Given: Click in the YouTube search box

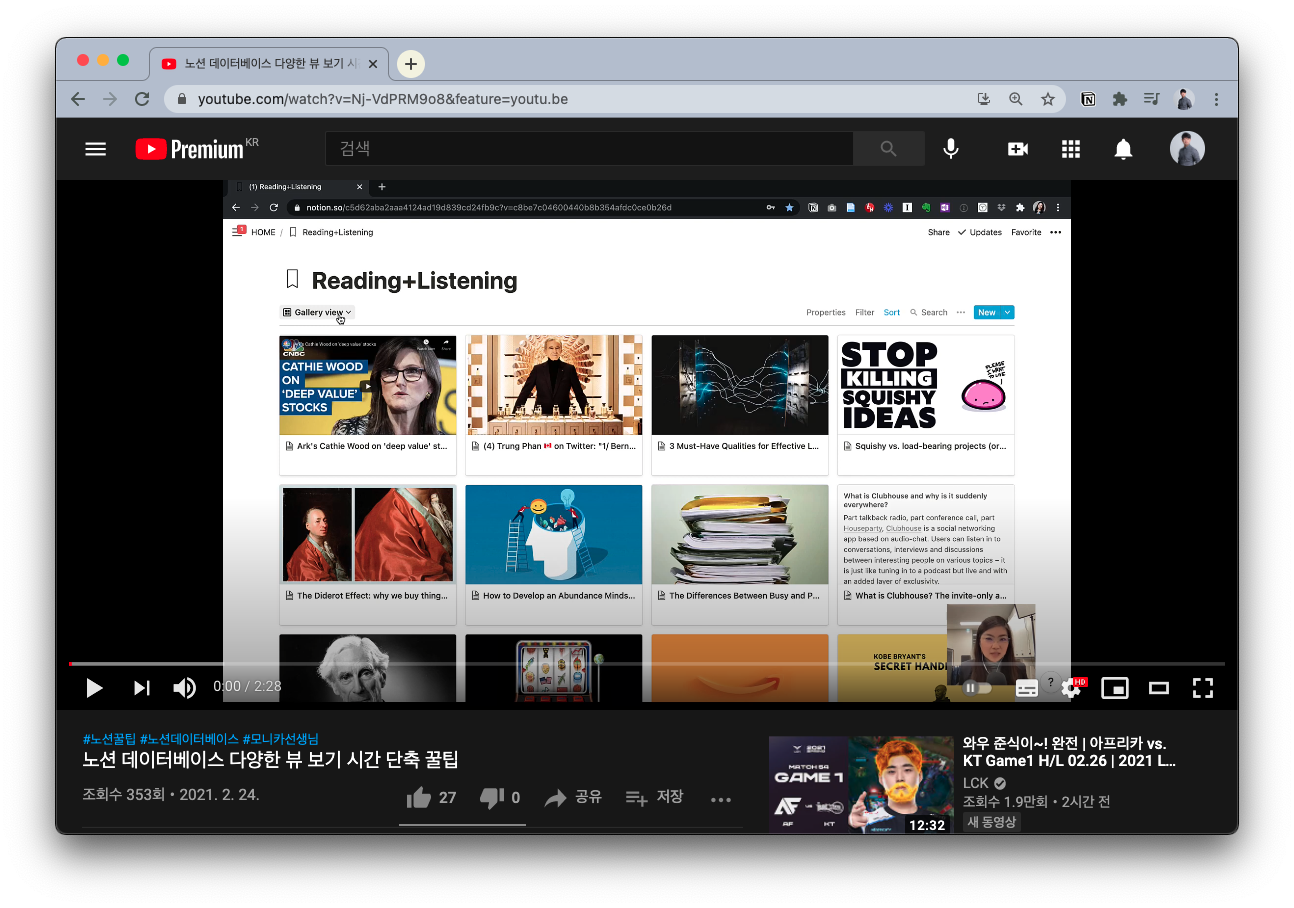Looking at the screenshot, I should (x=590, y=149).
